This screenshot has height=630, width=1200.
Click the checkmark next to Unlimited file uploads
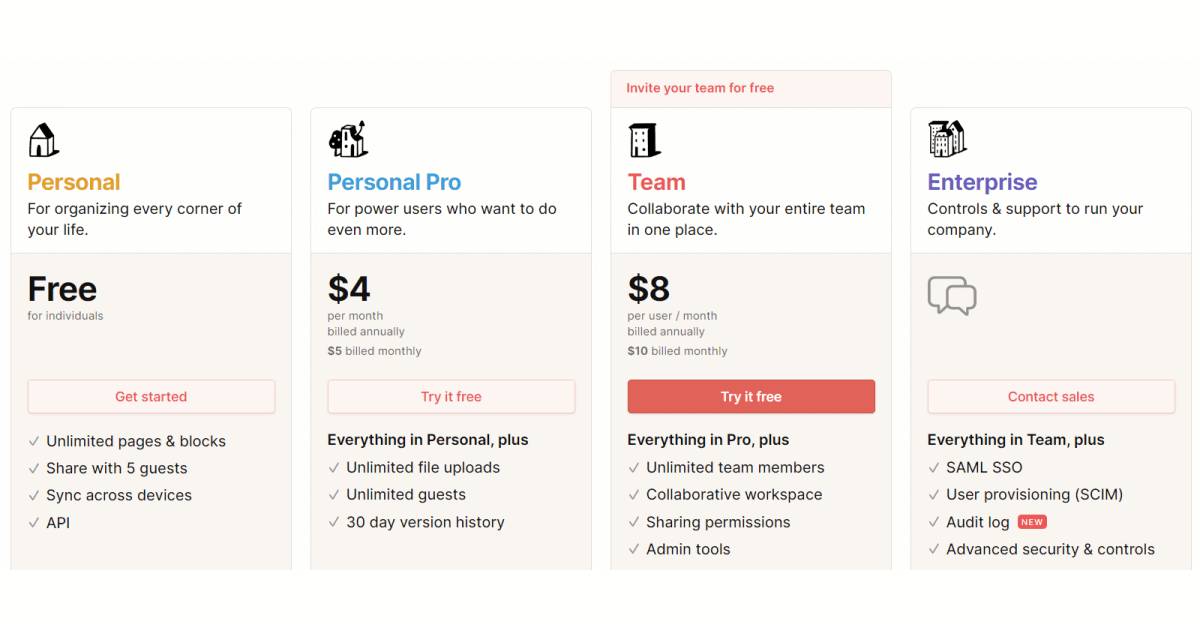pos(334,467)
